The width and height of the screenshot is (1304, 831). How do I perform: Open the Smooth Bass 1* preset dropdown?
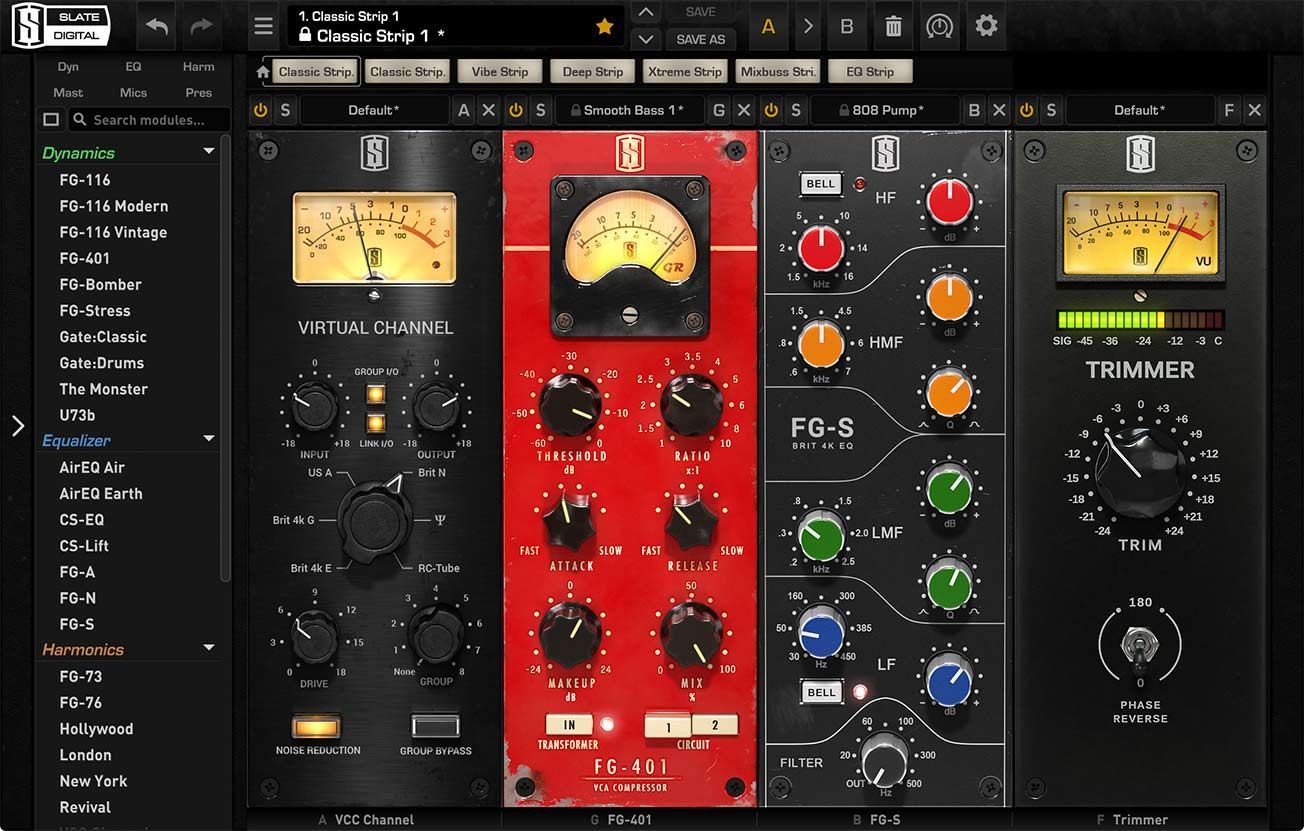click(629, 110)
